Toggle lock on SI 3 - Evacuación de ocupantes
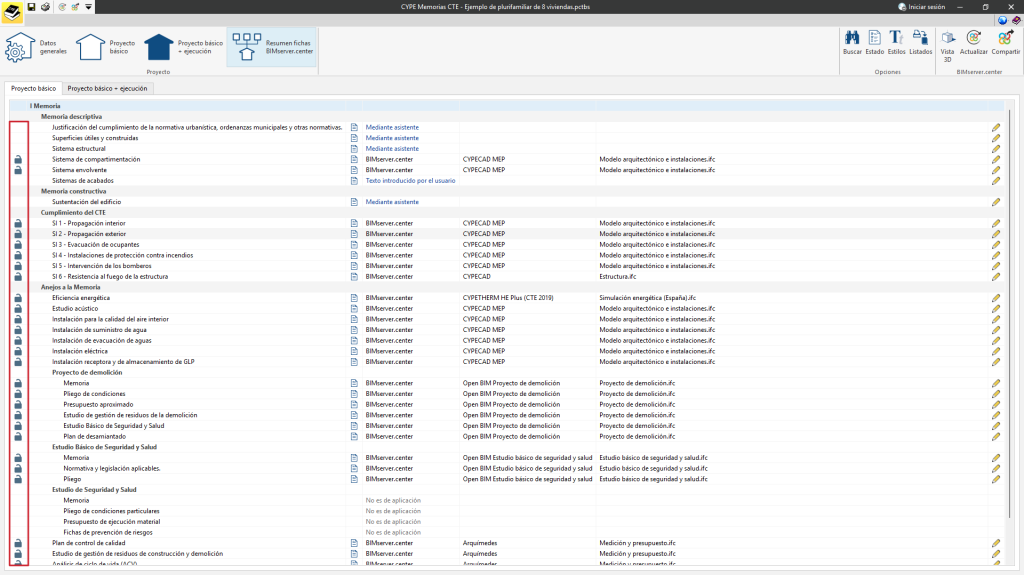The width and height of the screenshot is (1024, 575). tap(18, 244)
